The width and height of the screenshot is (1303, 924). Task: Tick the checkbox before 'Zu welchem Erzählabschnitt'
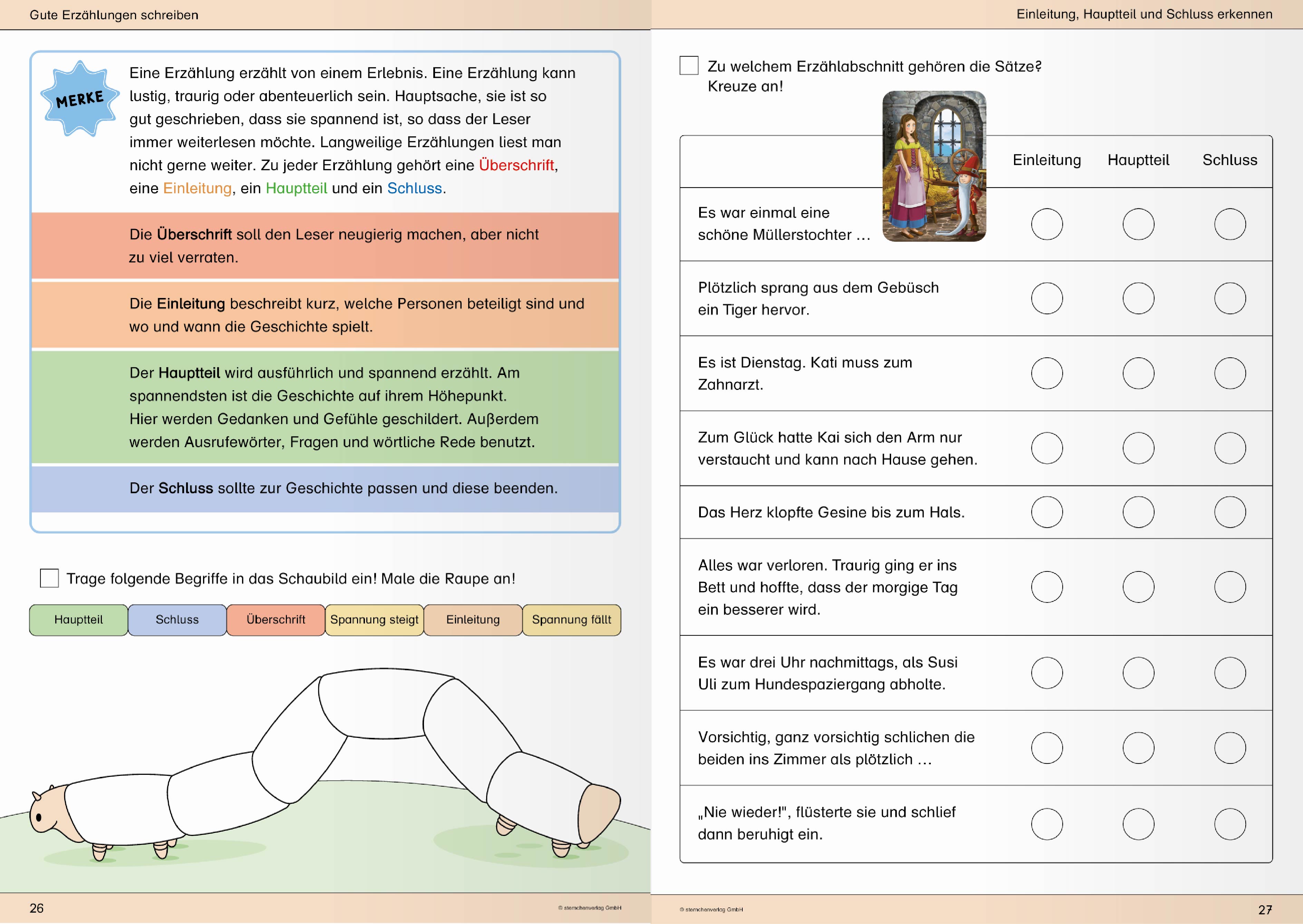point(689,65)
